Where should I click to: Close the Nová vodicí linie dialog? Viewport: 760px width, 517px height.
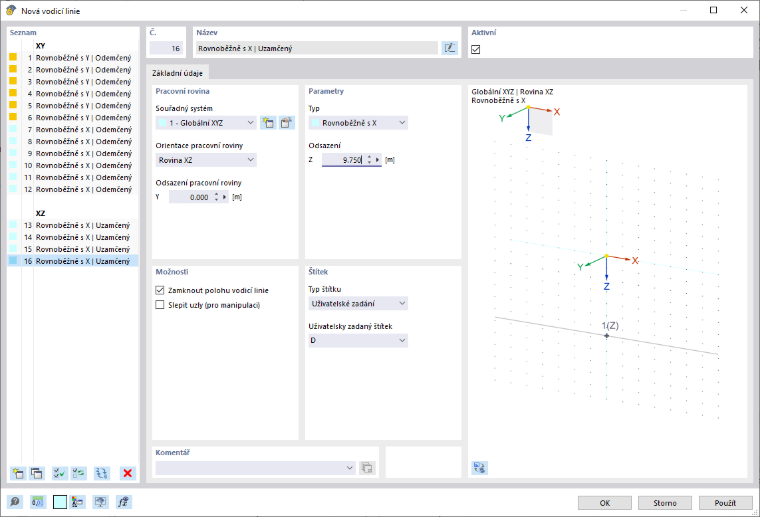[744, 10]
